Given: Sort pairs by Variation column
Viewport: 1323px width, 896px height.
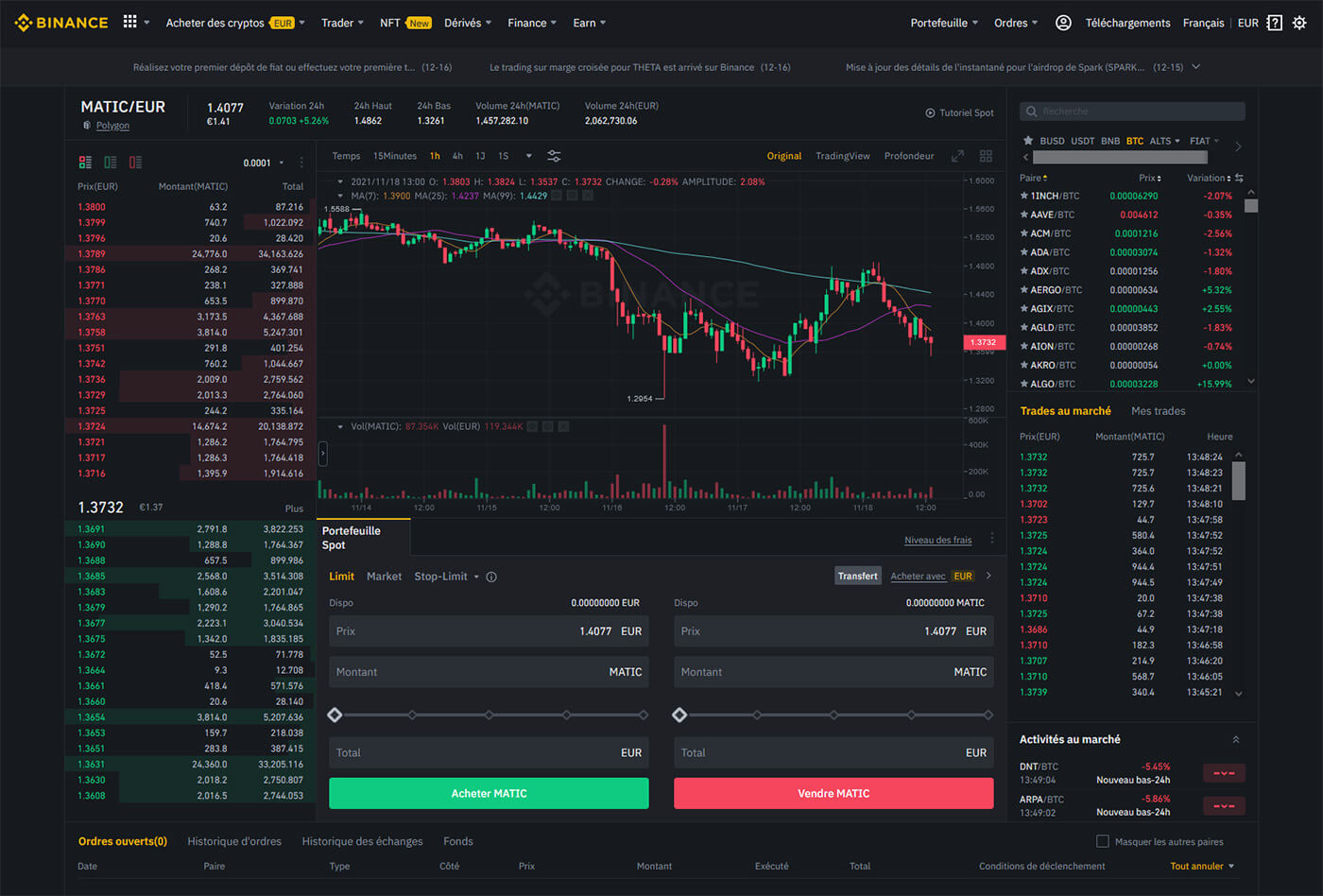Looking at the screenshot, I should pos(1209,178).
